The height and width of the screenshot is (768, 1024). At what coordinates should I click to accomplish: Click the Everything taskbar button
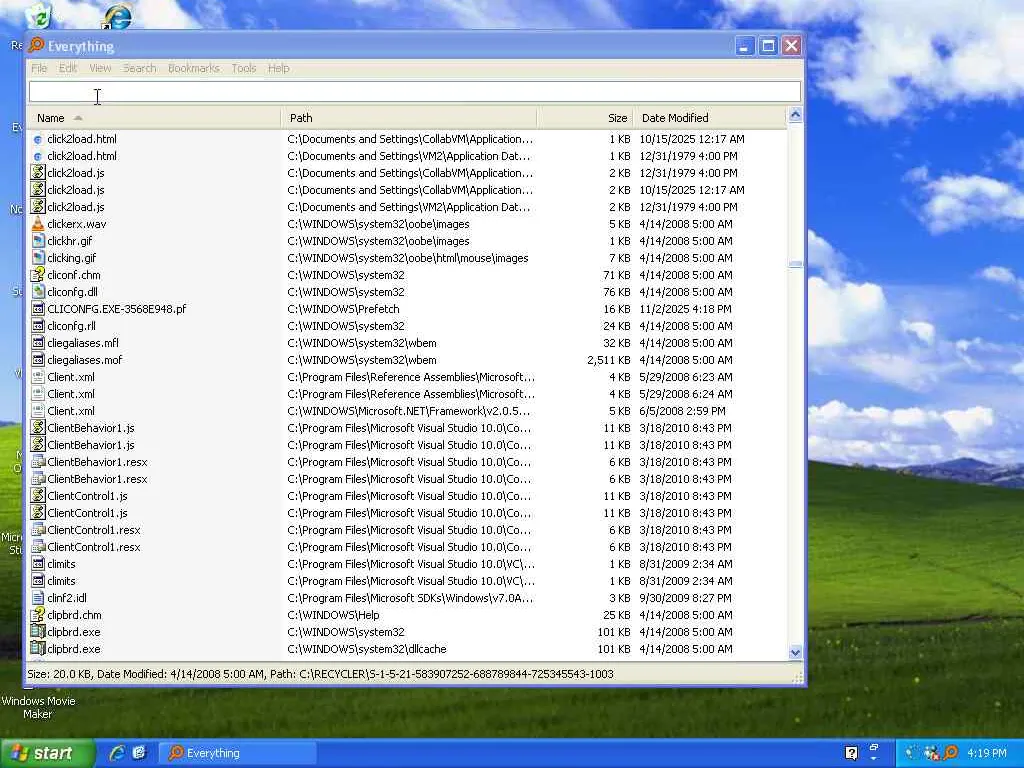[x=238, y=753]
